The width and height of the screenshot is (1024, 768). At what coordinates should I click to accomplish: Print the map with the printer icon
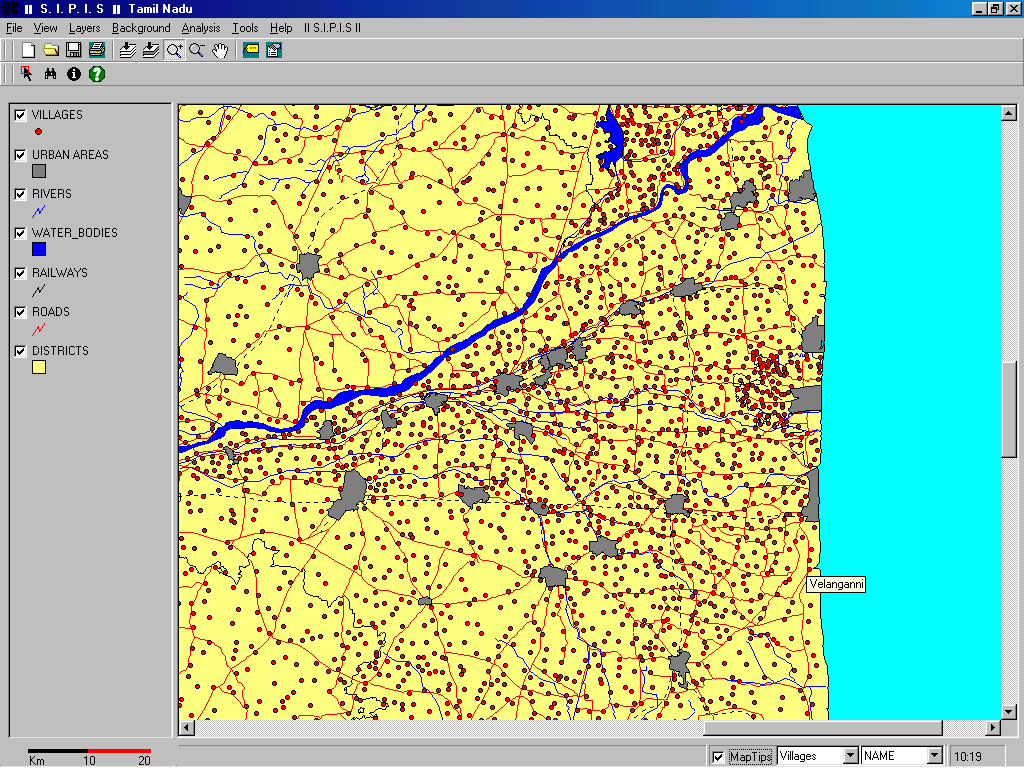(97, 50)
